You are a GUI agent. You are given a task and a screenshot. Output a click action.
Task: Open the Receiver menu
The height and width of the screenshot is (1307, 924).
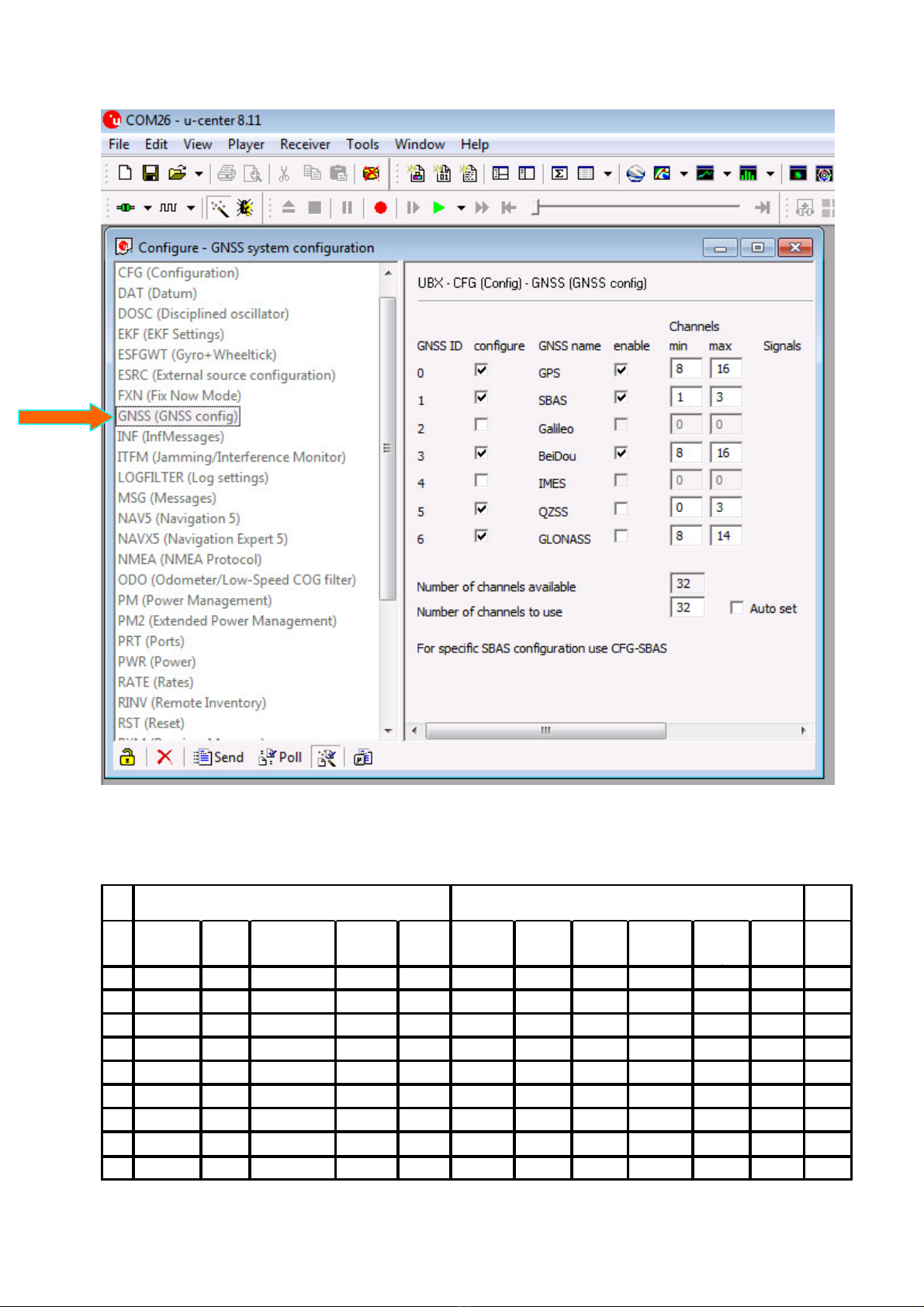click(x=305, y=144)
